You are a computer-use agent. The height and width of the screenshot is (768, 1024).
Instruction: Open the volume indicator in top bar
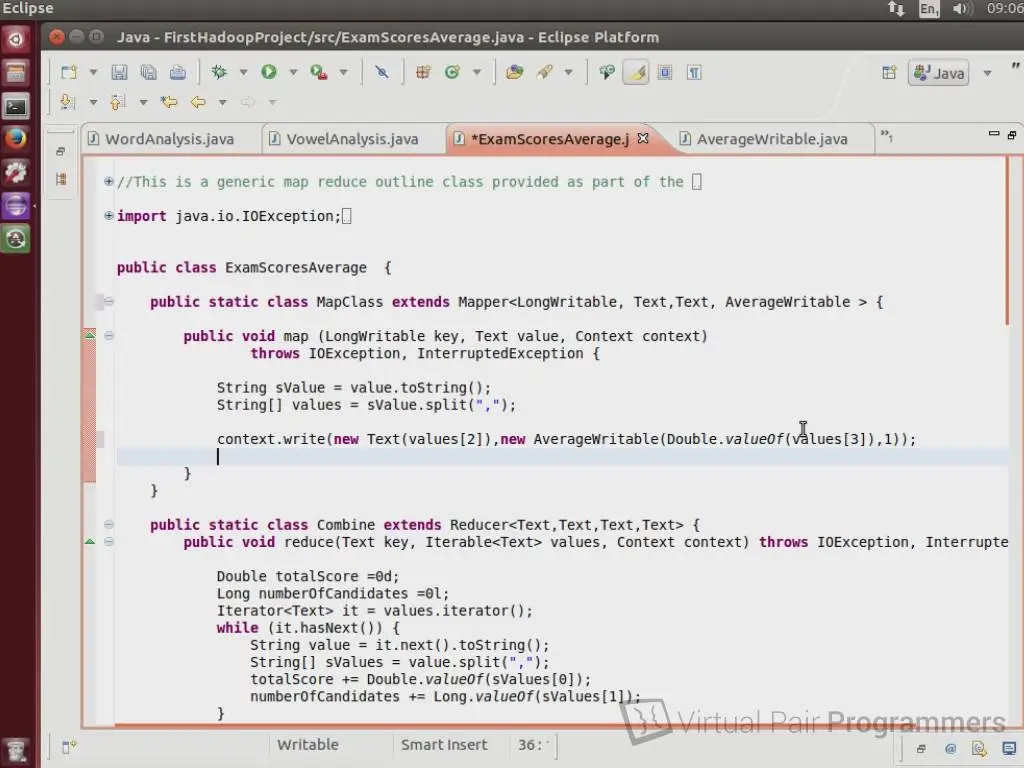(x=962, y=8)
